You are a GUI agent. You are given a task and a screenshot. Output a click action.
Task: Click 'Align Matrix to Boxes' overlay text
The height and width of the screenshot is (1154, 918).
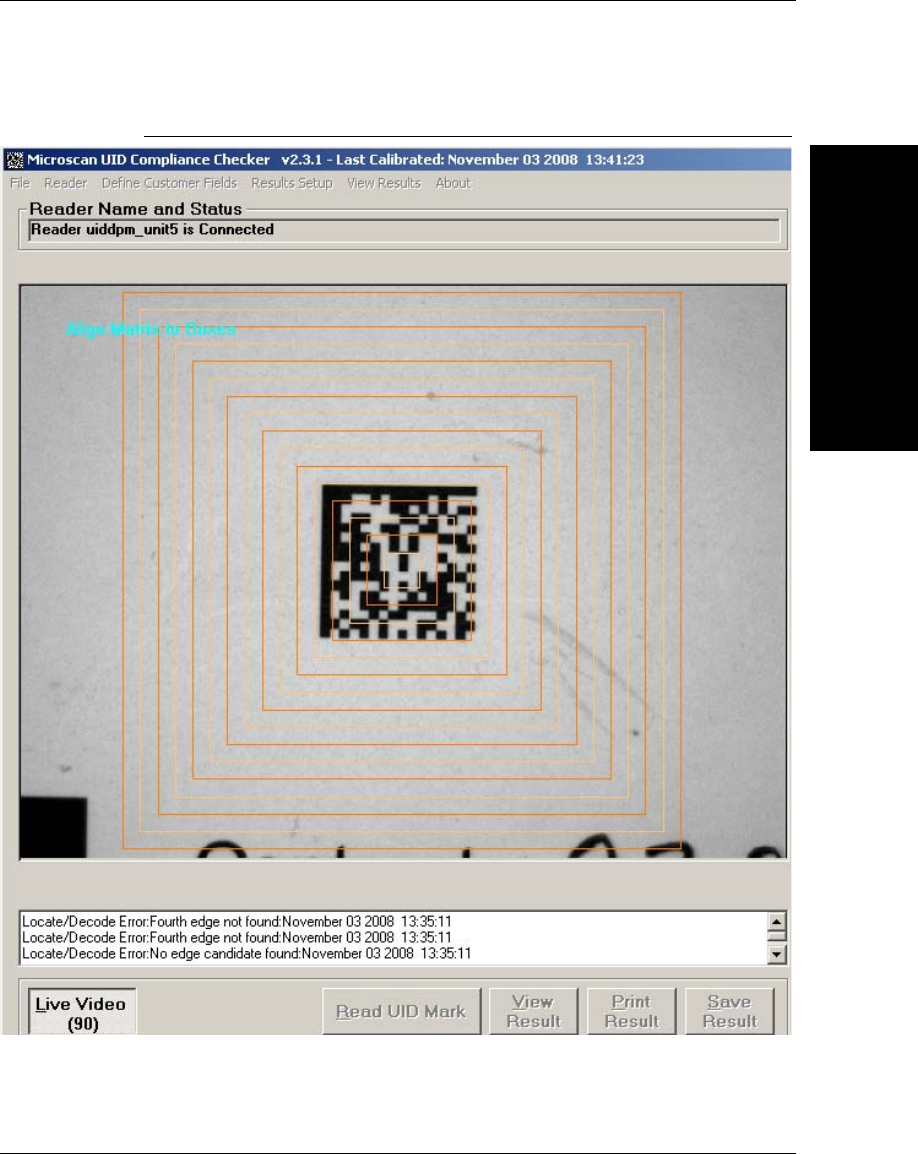click(151, 329)
